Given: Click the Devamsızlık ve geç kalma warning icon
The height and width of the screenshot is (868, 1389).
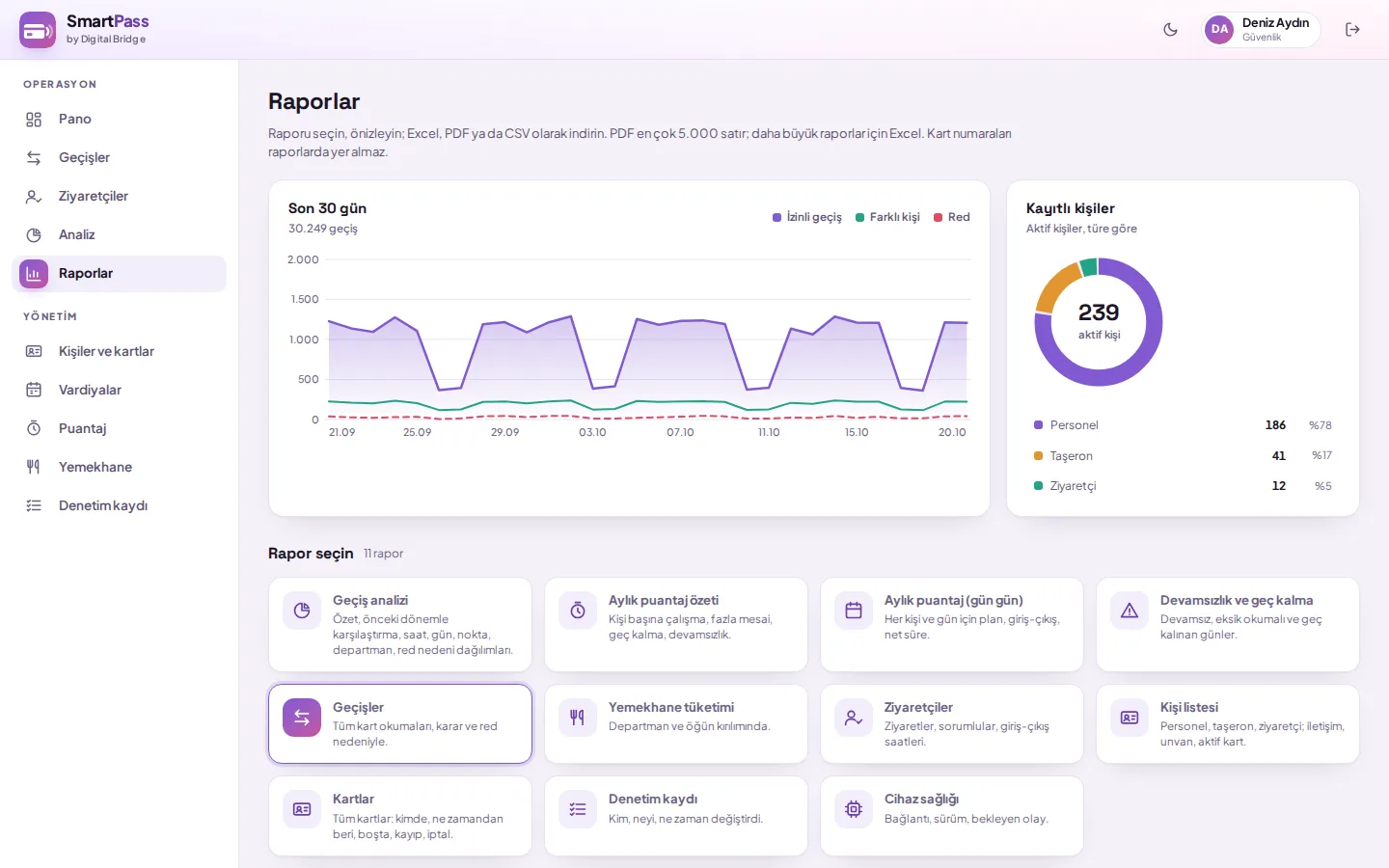Looking at the screenshot, I should [1130, 610].
